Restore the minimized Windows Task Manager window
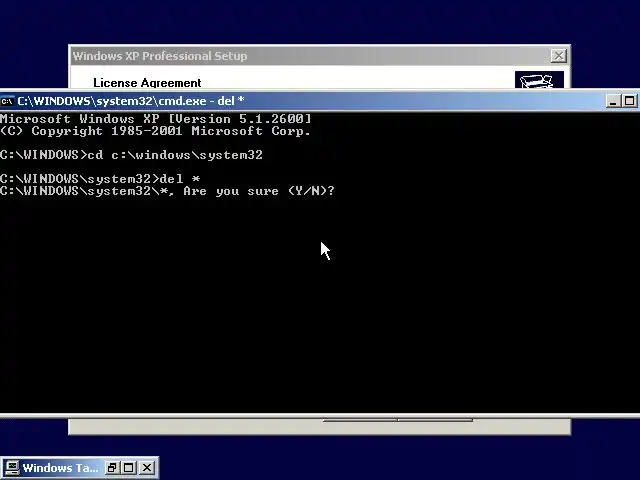Screen dimensions: 640x480 coord(111,468)
